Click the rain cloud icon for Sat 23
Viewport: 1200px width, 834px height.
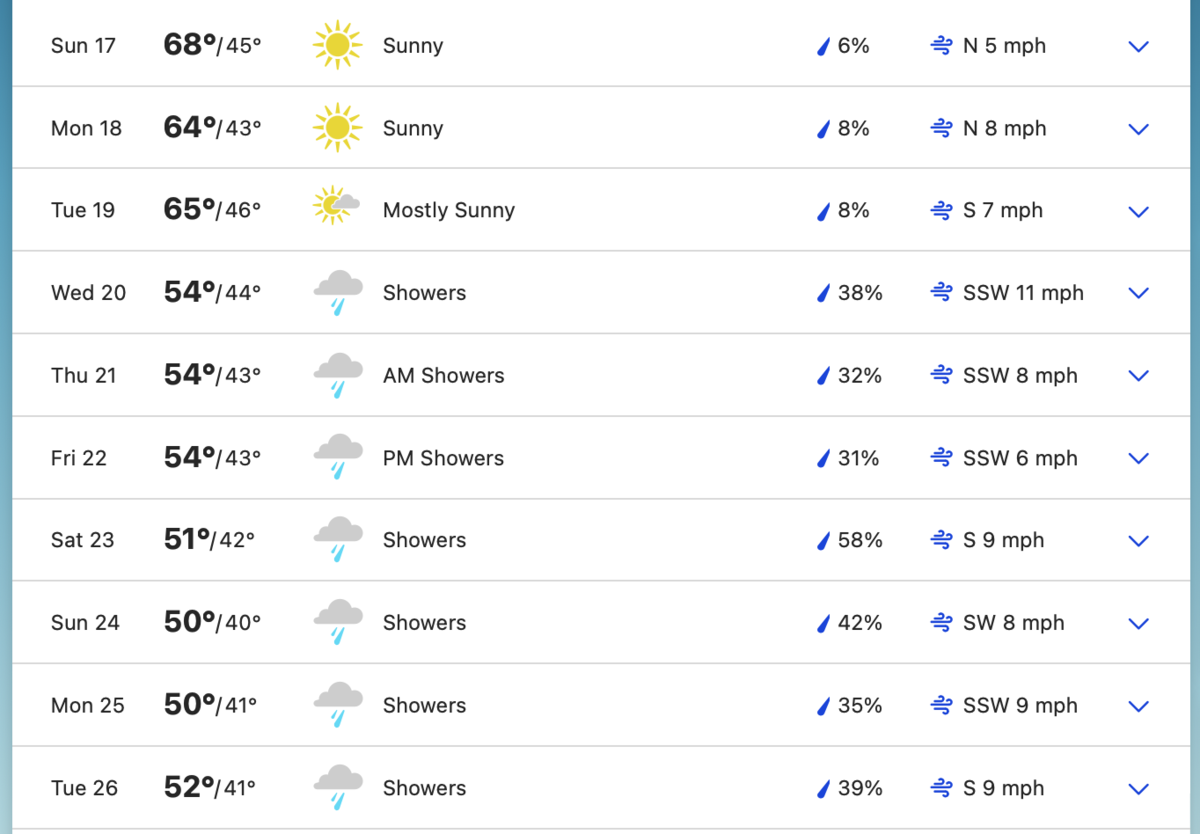point(337,540)
